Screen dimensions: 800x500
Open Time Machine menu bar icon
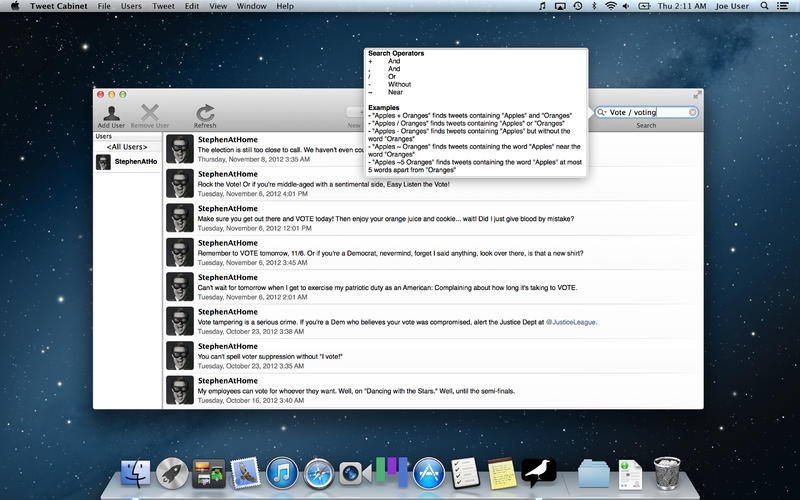click(578, 6)
